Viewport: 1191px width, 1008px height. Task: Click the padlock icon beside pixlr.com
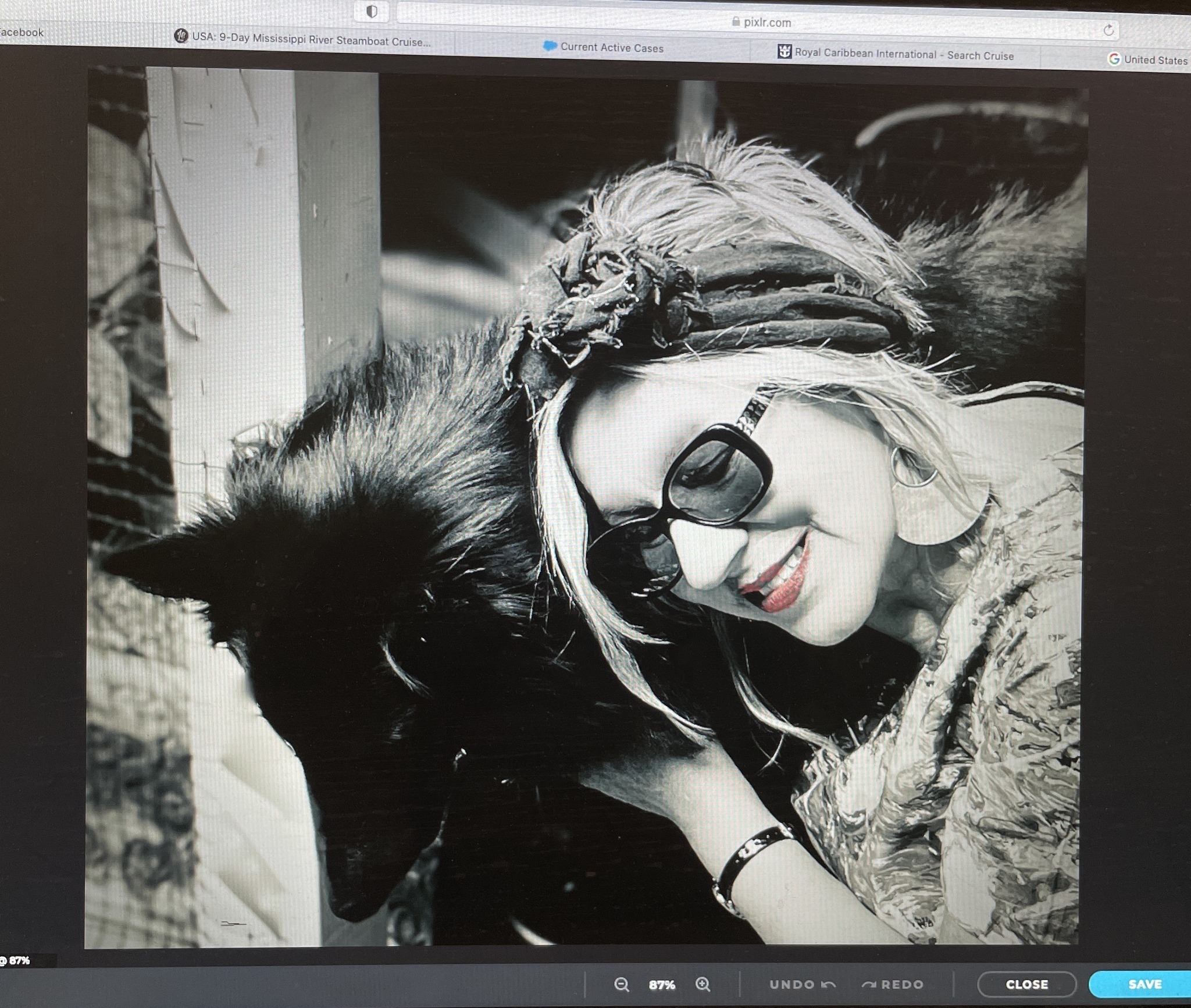pyautogui.click(x=736, y=22)
